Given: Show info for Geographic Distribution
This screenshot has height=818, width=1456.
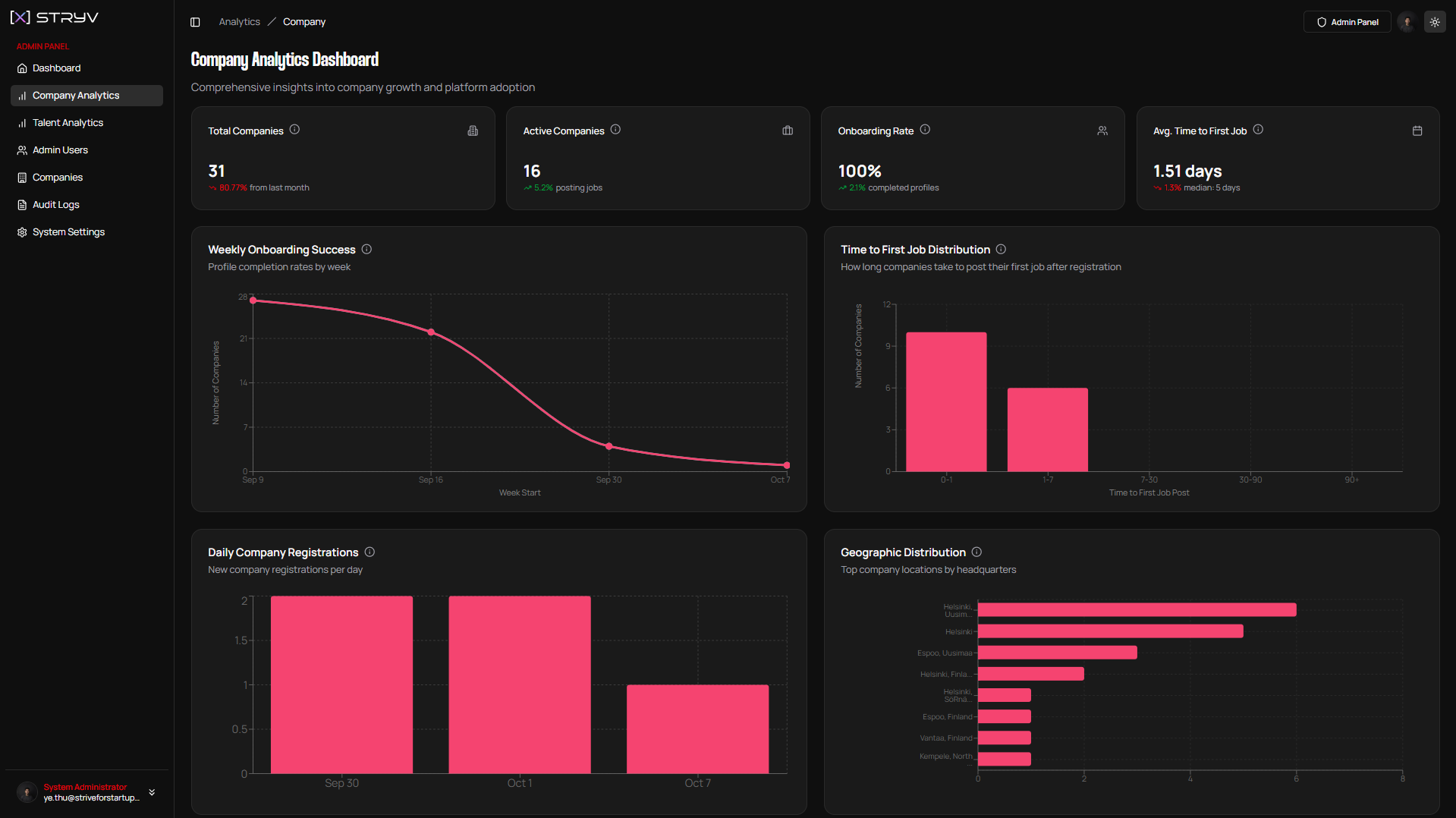Looking at the screenshot, I should coord(976,552).
